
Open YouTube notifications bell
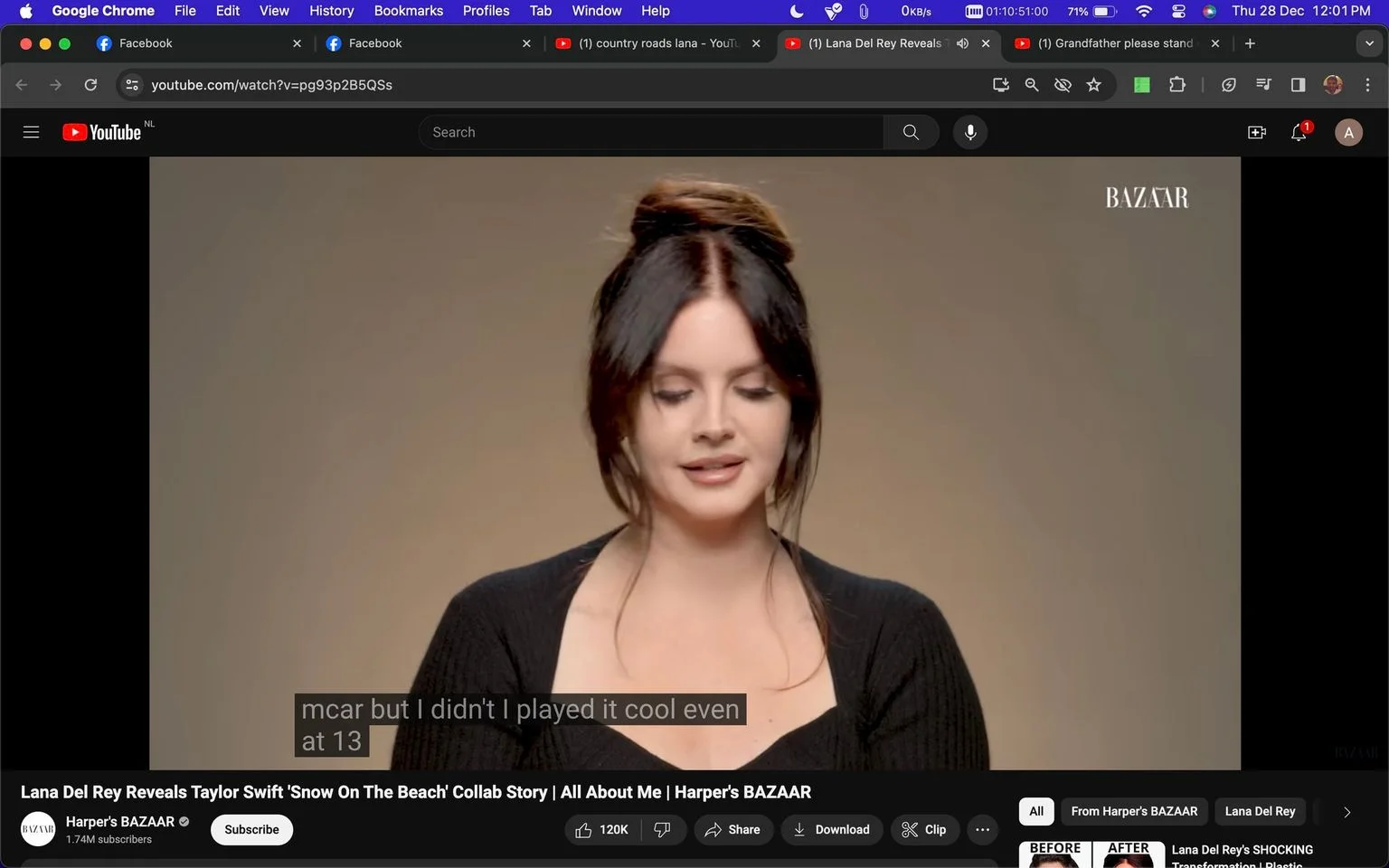pos(1299,132)
